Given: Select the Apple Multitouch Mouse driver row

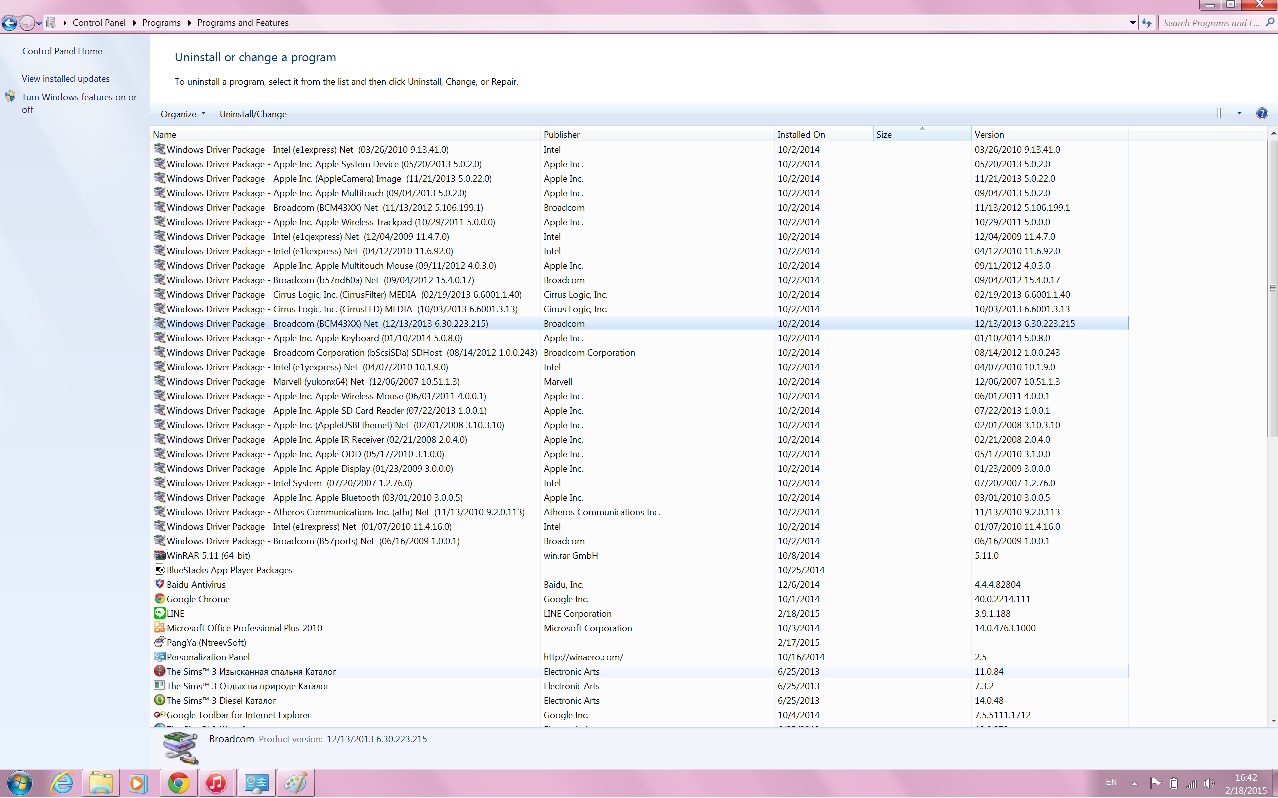Looking at the screenshot, I should pyautogui.click(x=640, y=265).
